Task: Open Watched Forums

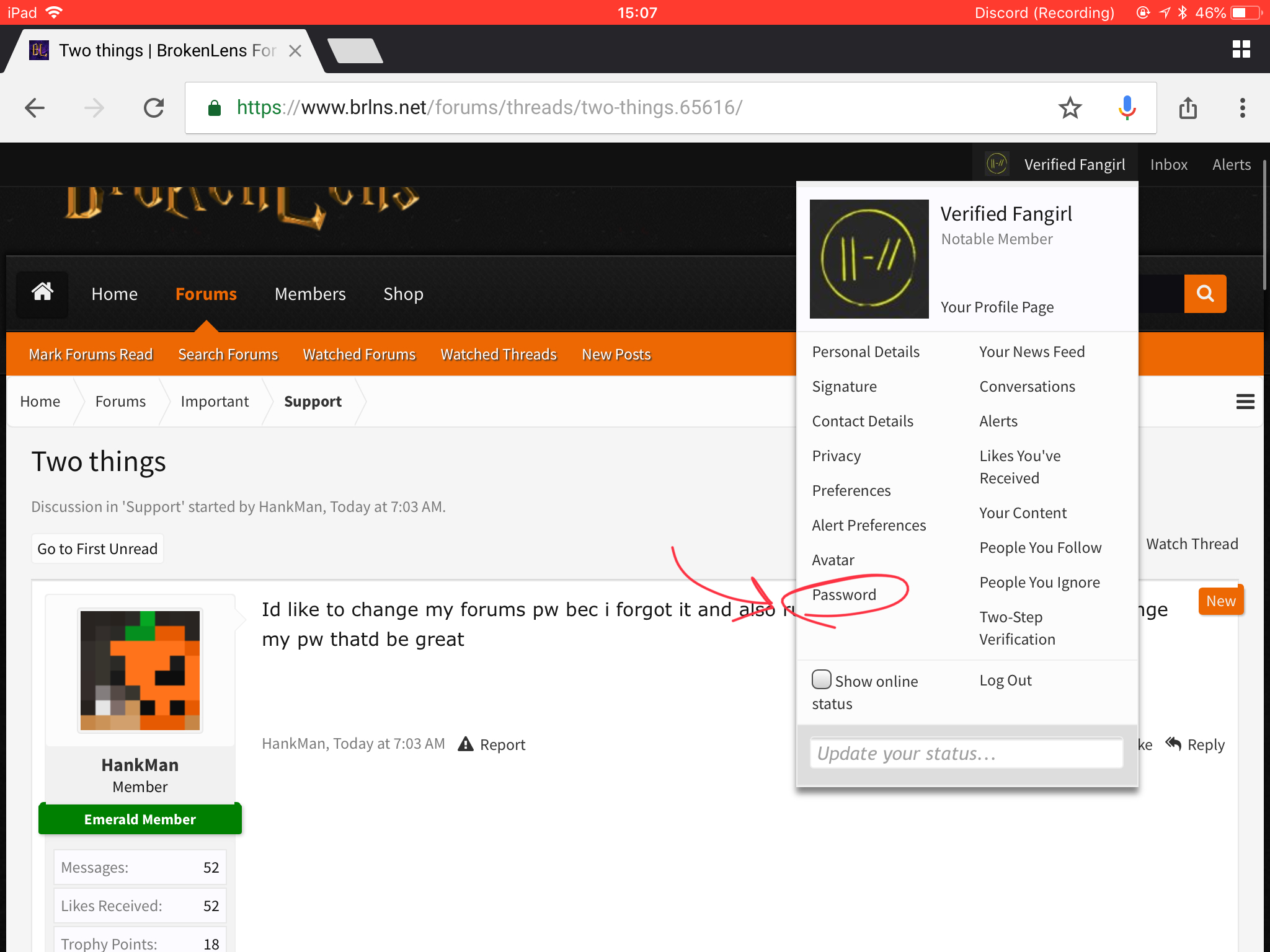Action: coord(359,354)
